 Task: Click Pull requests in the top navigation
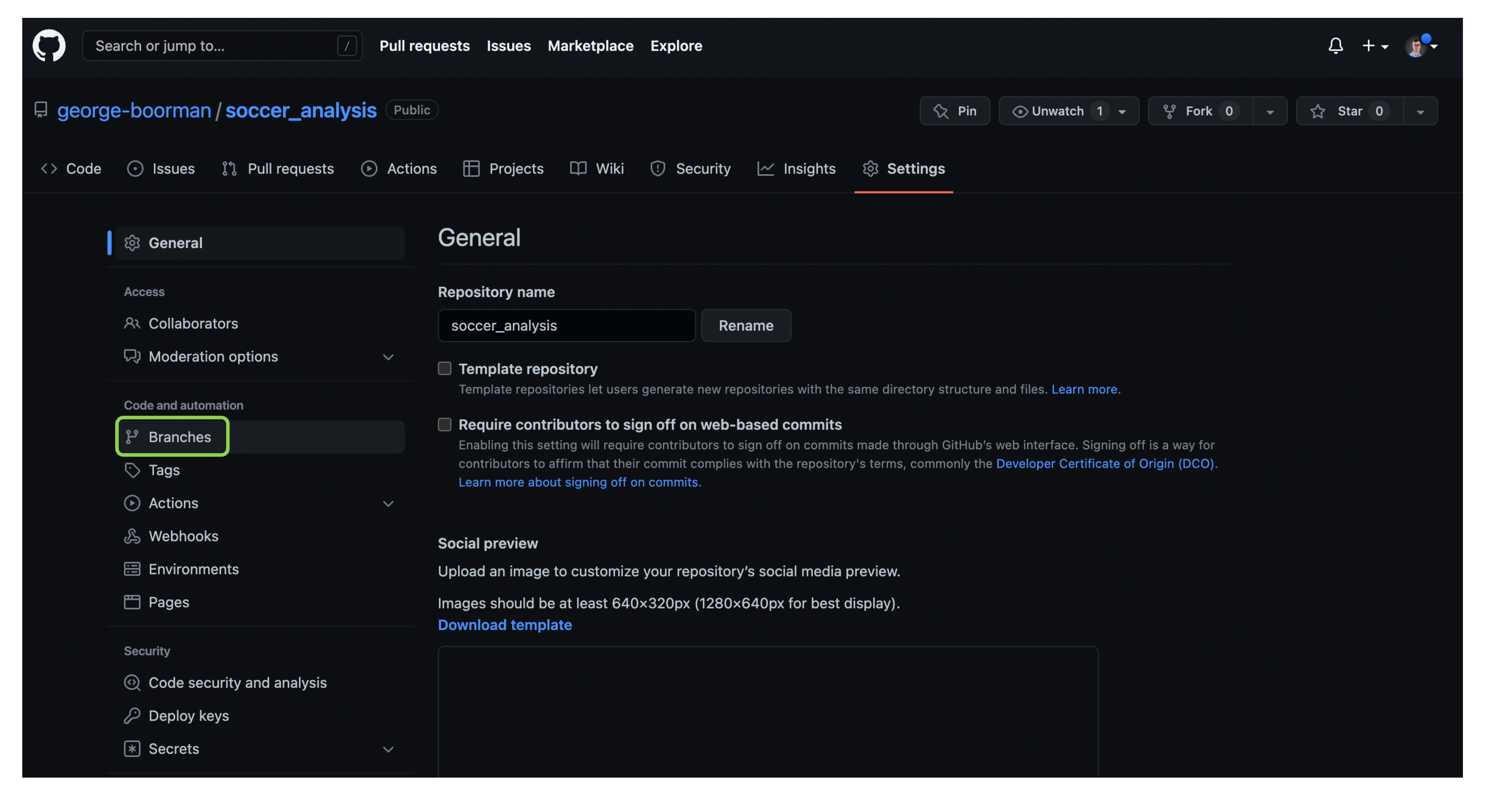click(424, 46)
